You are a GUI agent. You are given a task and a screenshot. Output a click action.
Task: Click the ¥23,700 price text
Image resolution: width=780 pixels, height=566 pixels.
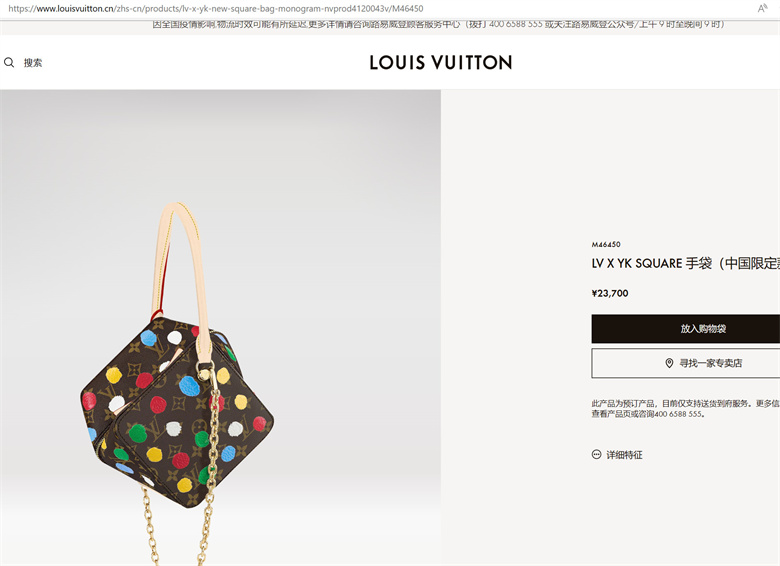[x=610, y=293]
